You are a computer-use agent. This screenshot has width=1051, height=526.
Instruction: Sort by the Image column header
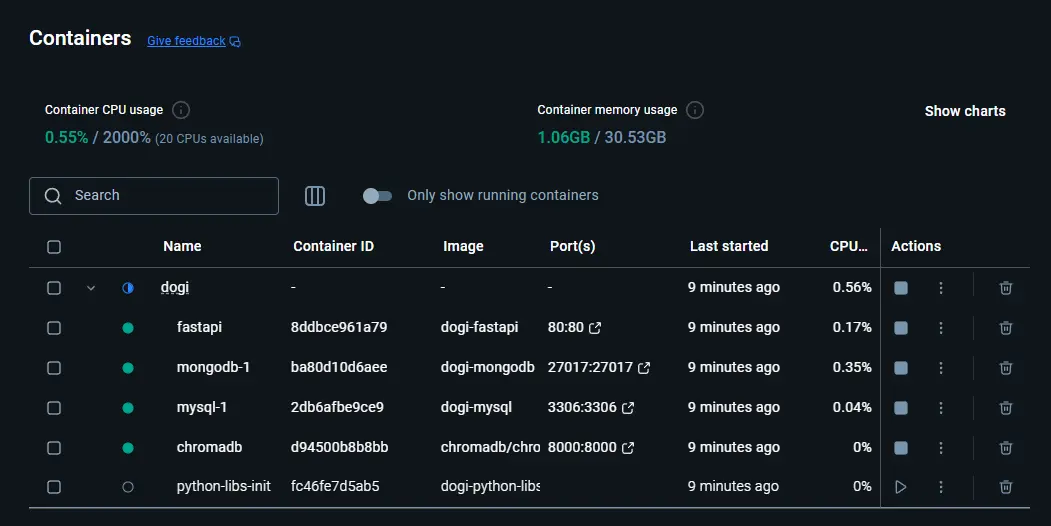(463, 247)
